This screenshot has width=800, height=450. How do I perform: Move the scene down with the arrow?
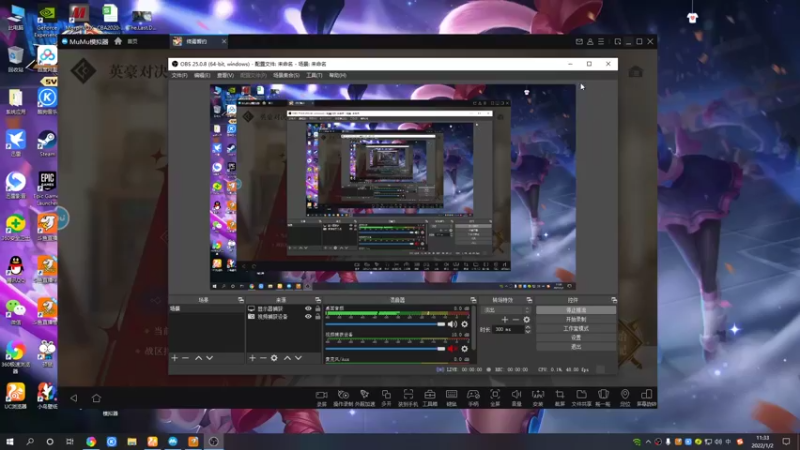point(209,358)
